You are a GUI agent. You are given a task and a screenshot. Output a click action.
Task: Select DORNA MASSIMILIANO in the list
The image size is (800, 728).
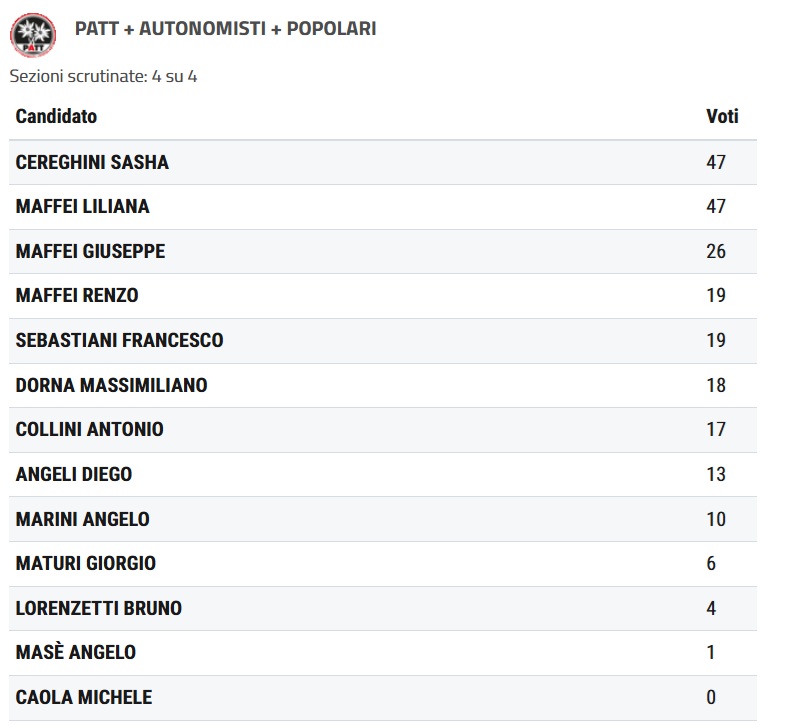(111, 385)
